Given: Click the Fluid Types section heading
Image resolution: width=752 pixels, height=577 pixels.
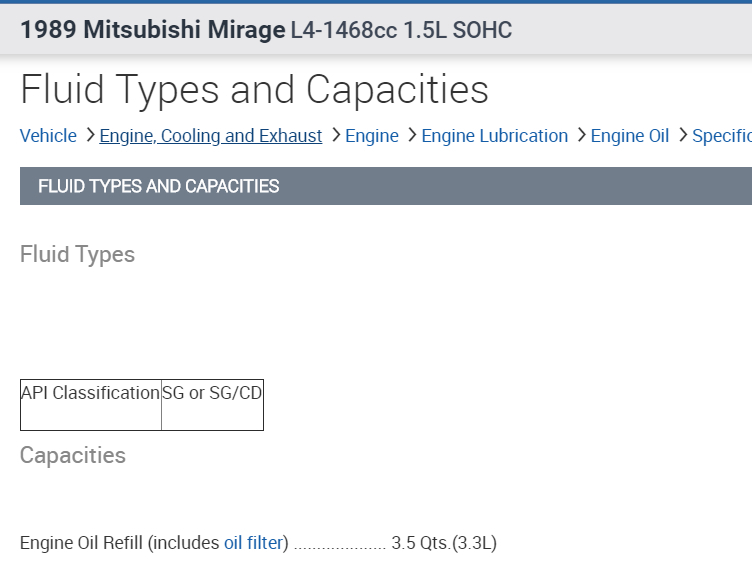Looking at the screenshot, I should click(77, 254).
